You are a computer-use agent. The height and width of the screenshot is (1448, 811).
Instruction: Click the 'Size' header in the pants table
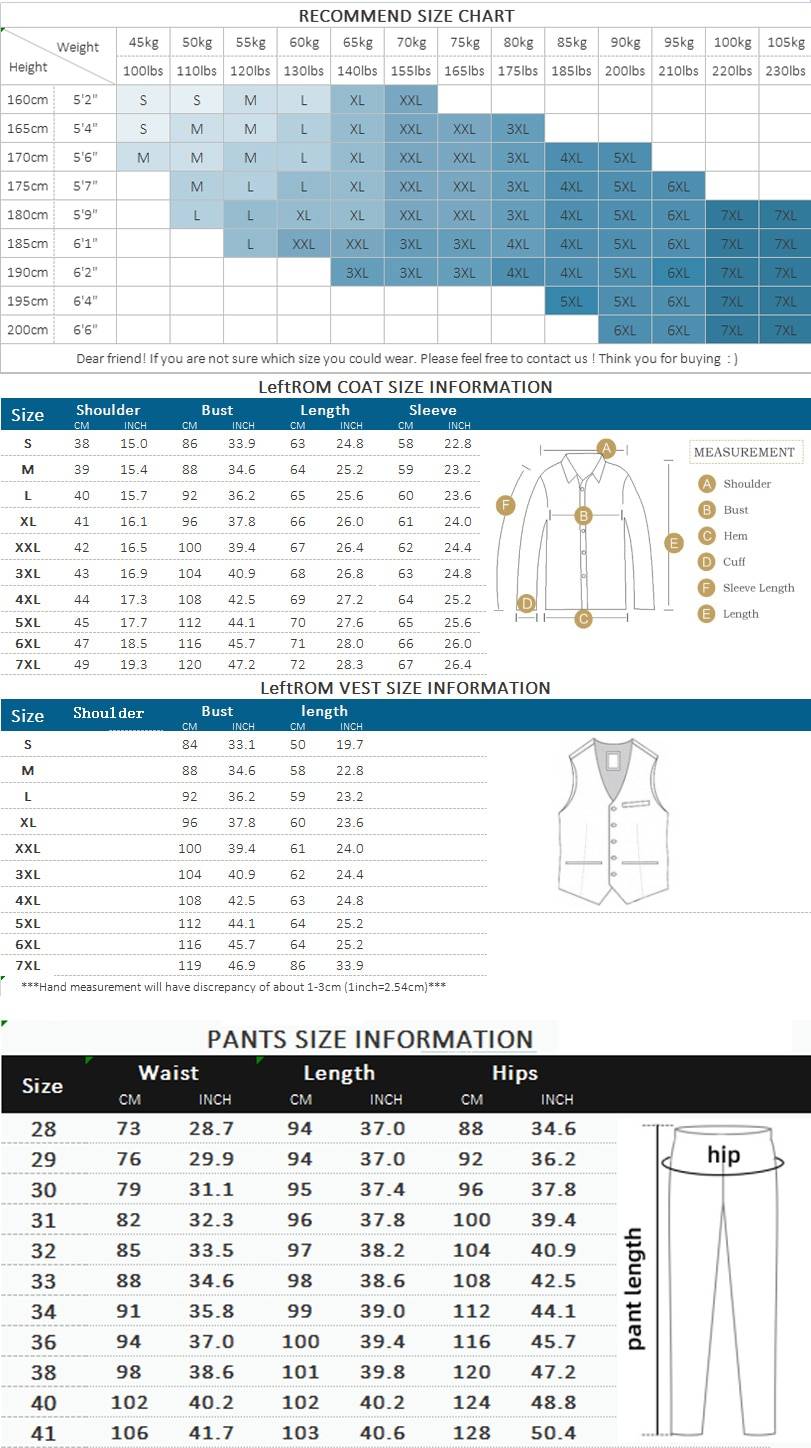click(42, 1085)
